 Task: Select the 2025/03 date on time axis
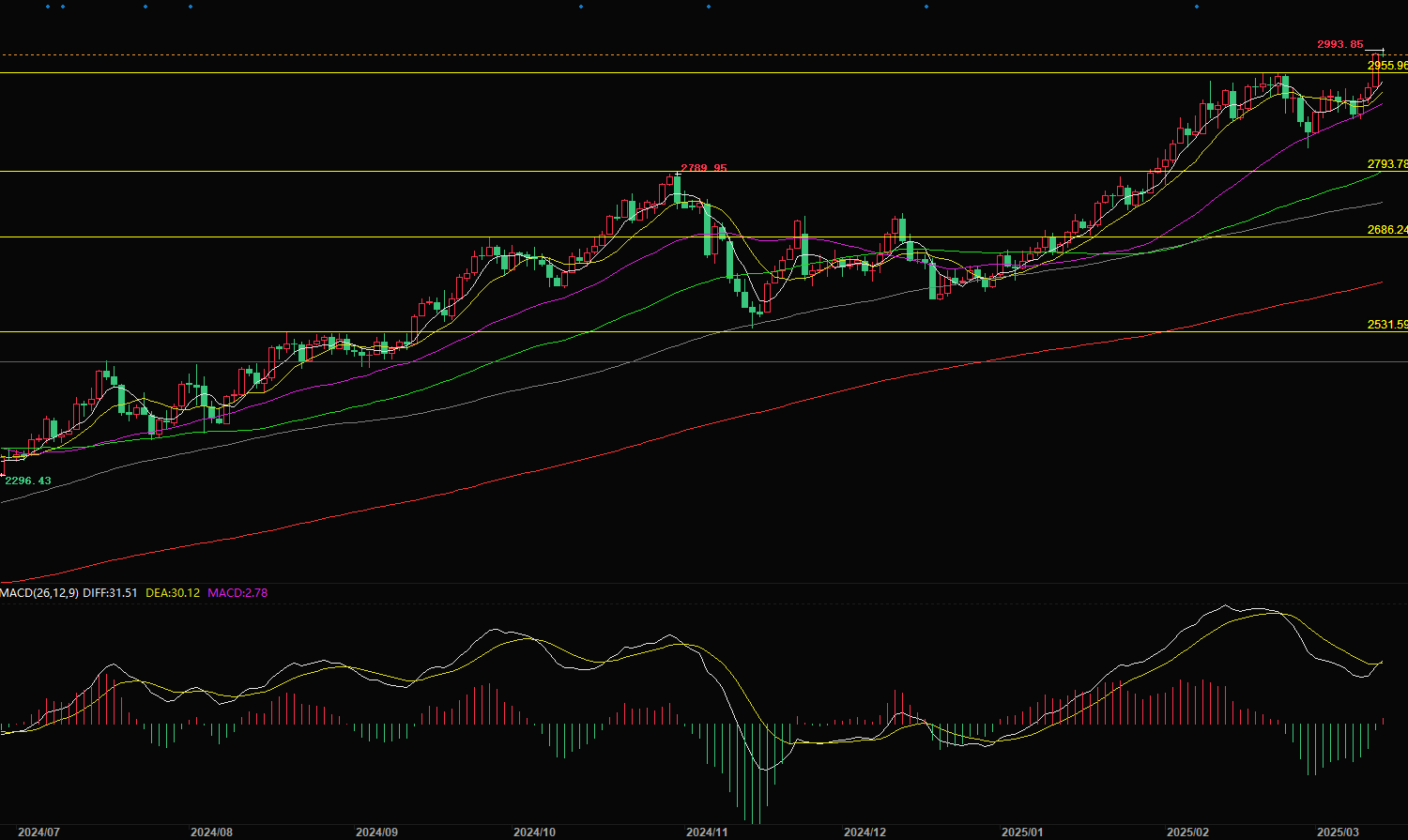click(1338, 832)
